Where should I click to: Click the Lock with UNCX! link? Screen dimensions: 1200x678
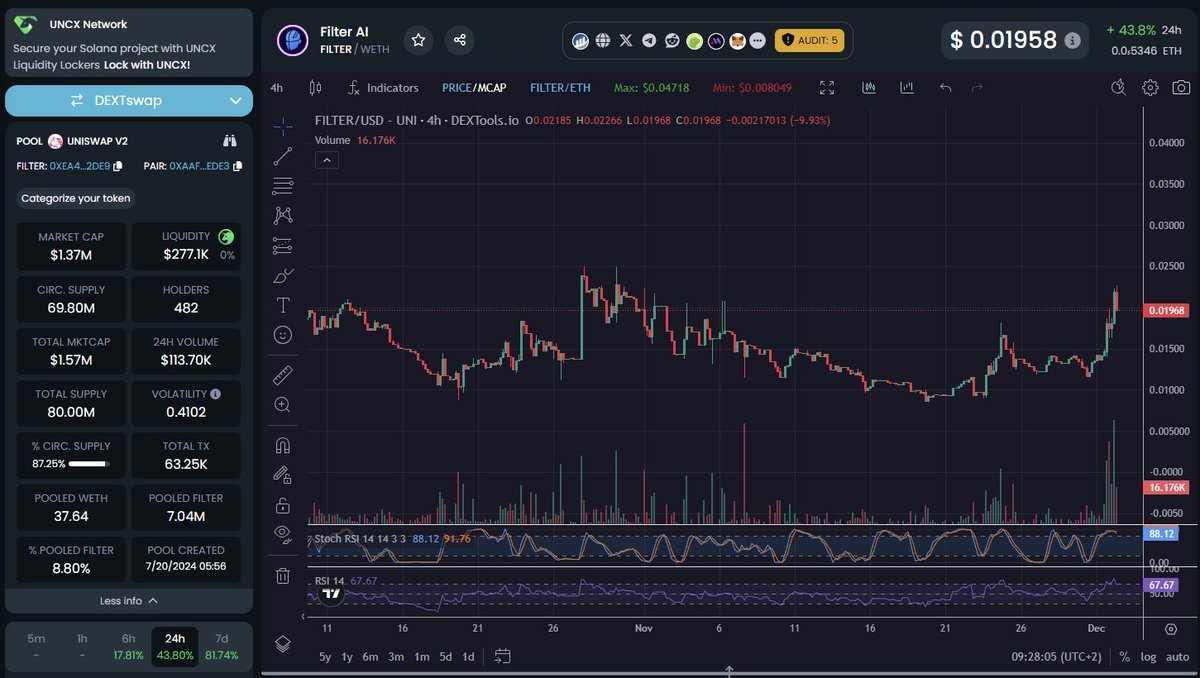[147, 64]
